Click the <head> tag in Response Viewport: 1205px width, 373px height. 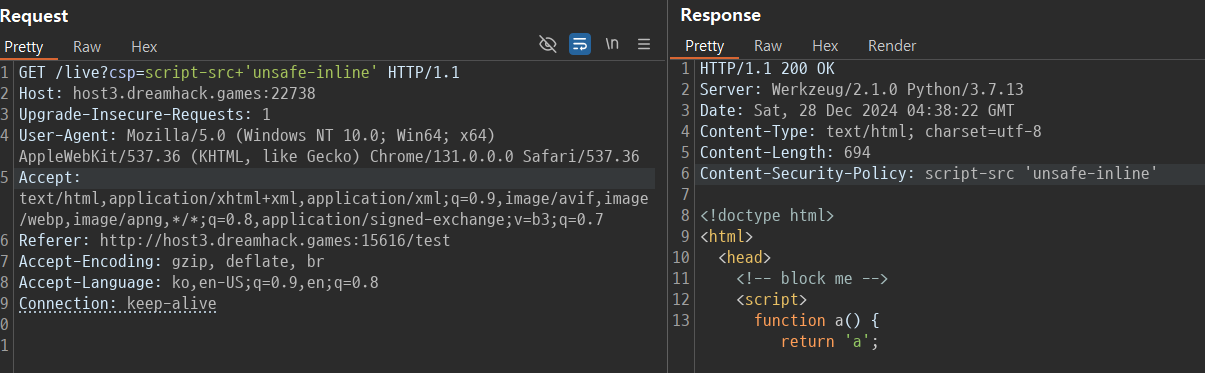point(744,257)
